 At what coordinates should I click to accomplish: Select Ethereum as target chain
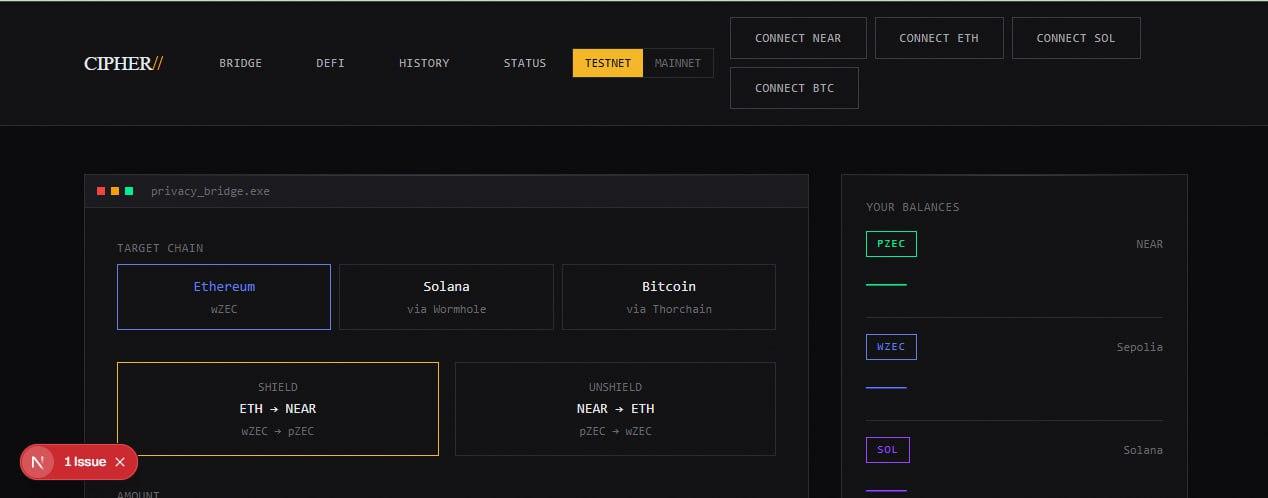224,297
